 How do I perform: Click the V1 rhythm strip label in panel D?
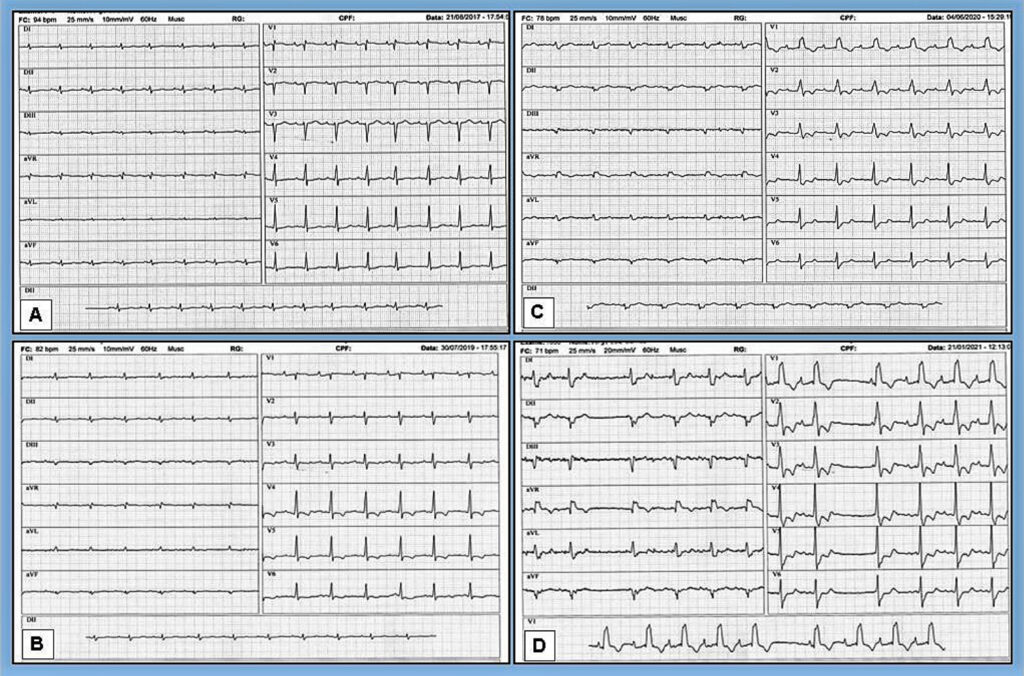(x=532, y=621)
